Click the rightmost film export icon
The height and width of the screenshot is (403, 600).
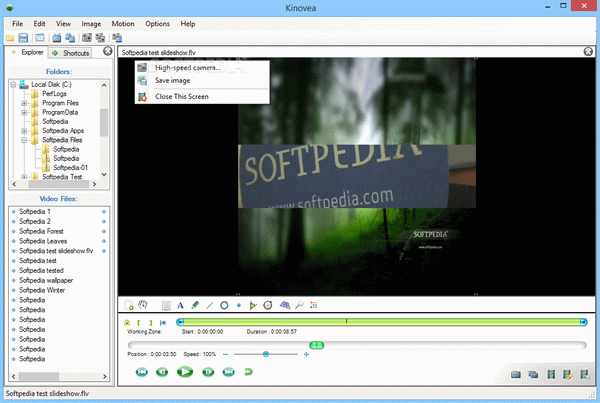[x=585, y=374]
